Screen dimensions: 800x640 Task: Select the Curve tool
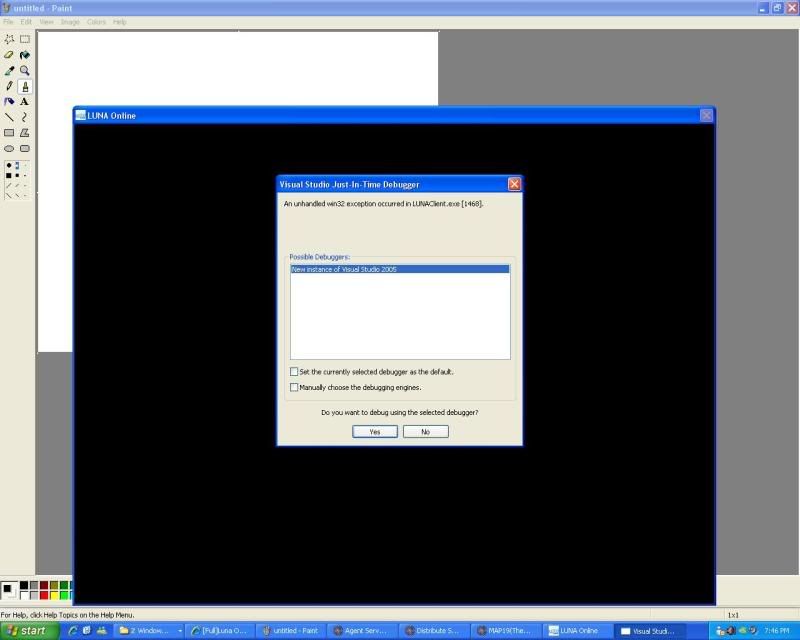[25, 117]
